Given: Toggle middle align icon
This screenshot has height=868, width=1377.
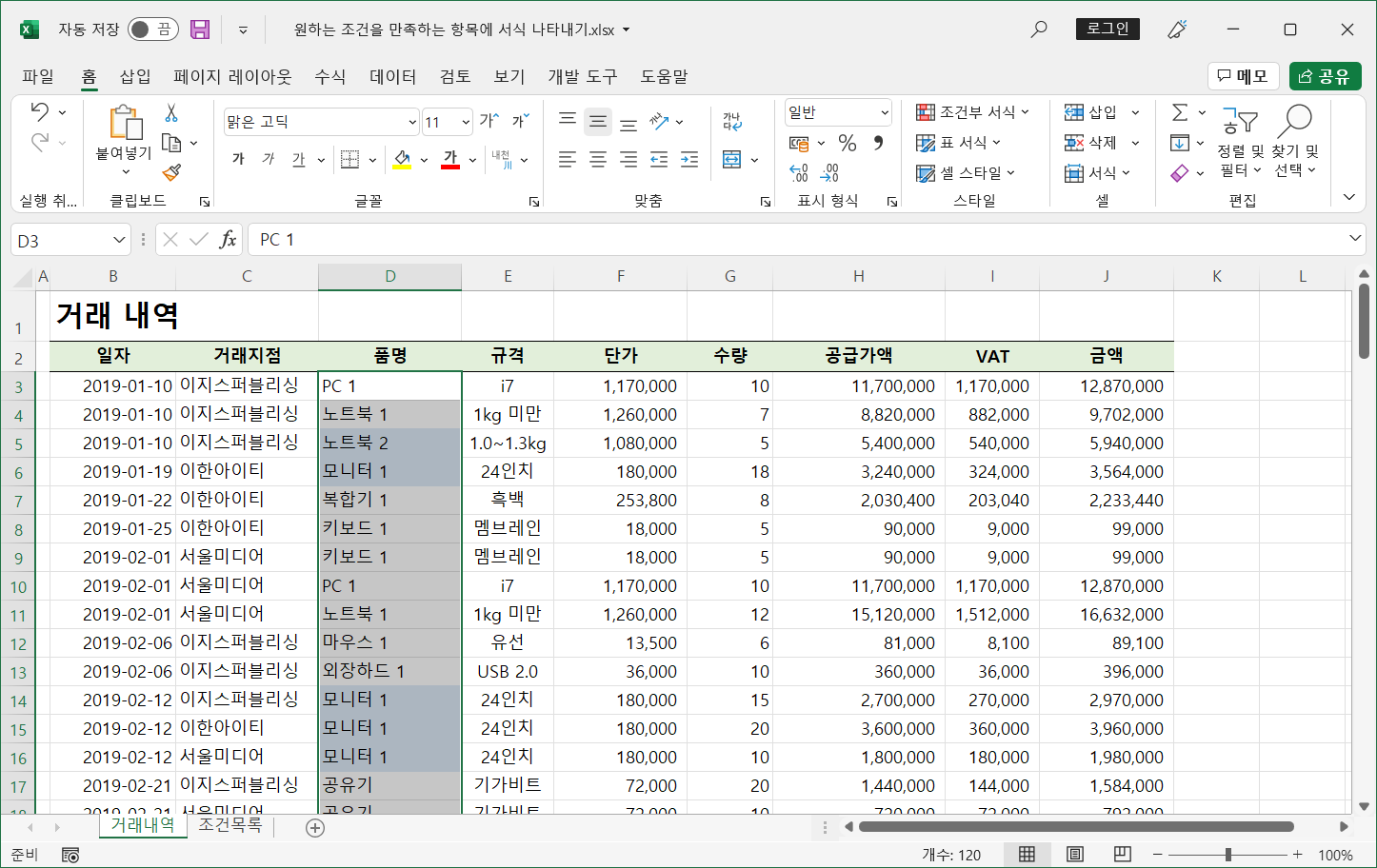Looking at the screenshot, I should (x=598, y=121).
